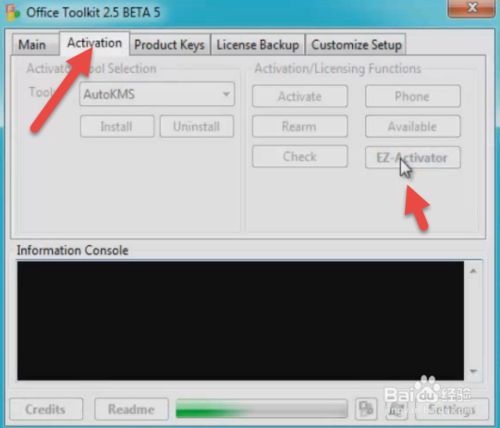The width and height of the screenshot is (500, 428).
Task: Click the Information Console label
Action: [72, 250]
